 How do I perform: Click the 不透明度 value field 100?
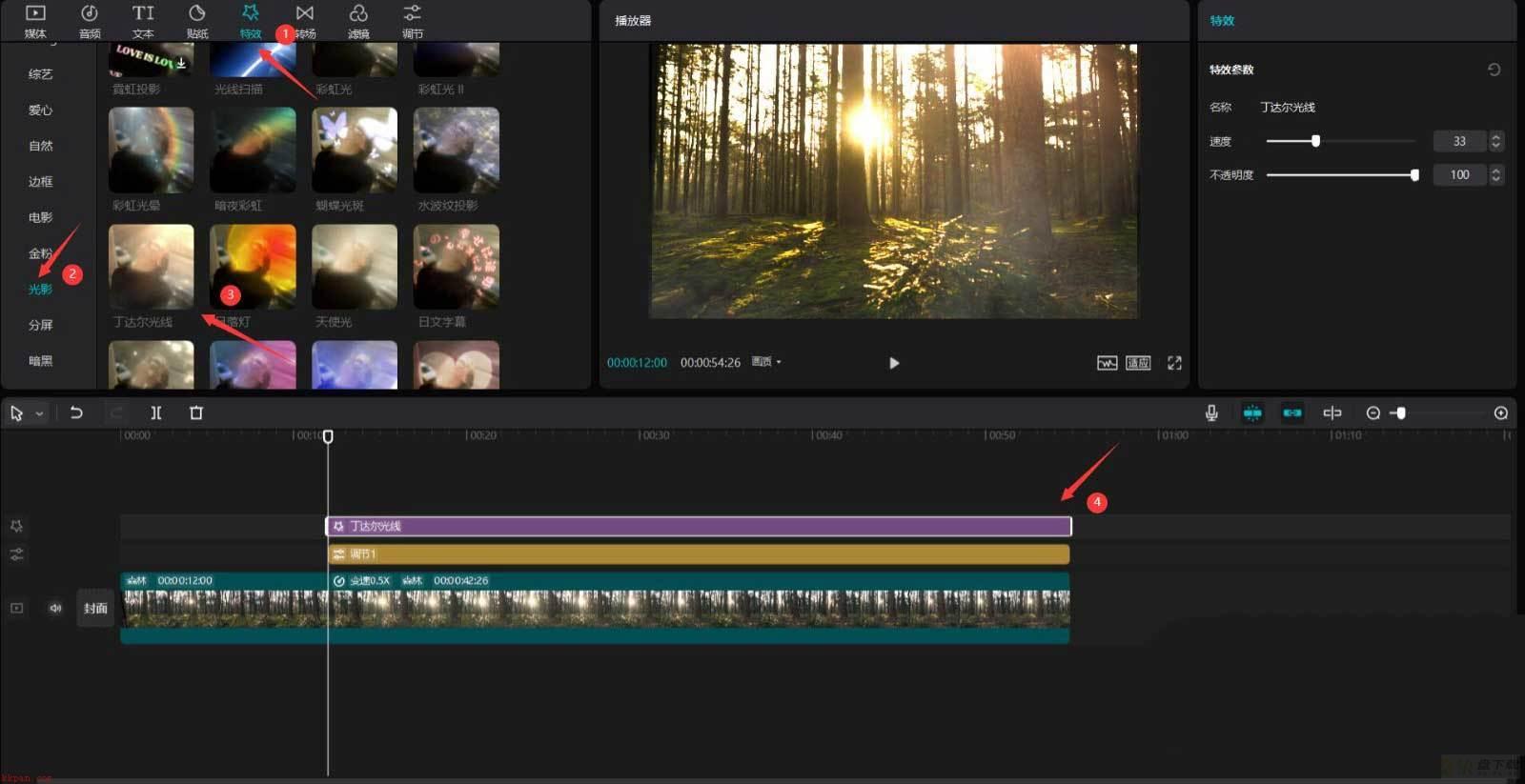click(x=1459, y=175)
